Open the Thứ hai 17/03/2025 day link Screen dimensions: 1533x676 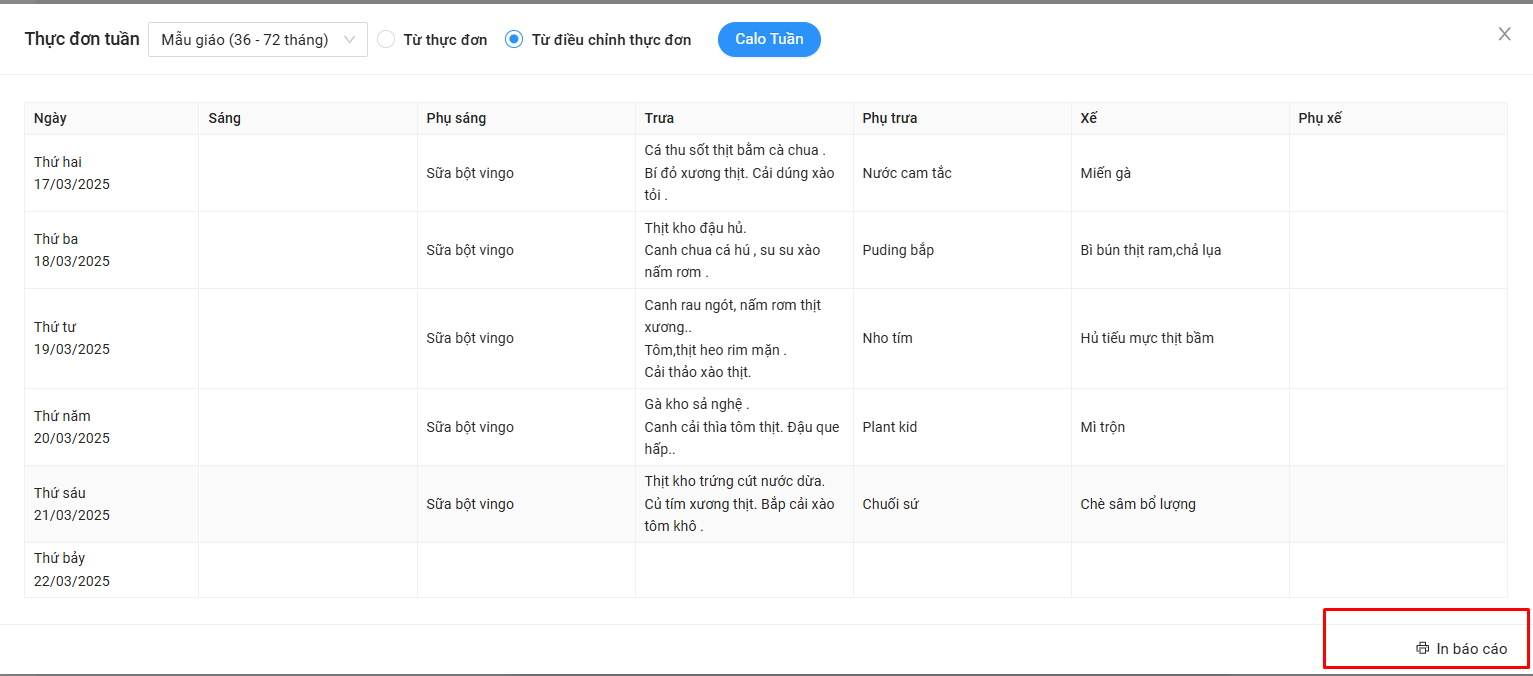tap(71, 173)
